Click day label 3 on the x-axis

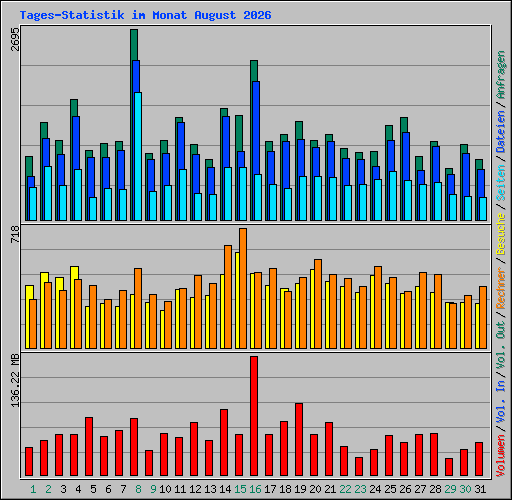(x=63, y=489)
